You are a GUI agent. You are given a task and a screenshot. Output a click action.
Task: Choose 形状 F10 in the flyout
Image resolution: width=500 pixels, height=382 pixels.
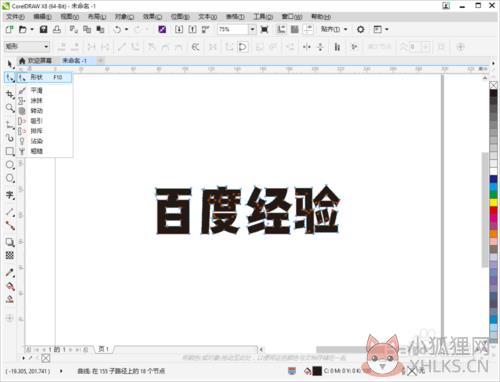[44, 77]
